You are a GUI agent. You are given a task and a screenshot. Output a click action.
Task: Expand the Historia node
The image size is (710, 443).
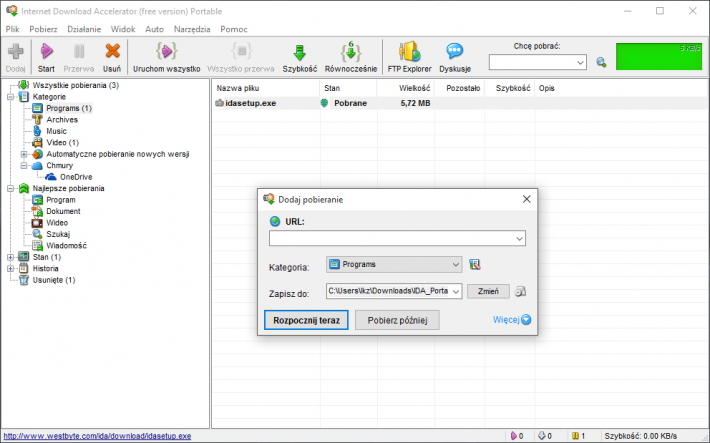point(10,268)
